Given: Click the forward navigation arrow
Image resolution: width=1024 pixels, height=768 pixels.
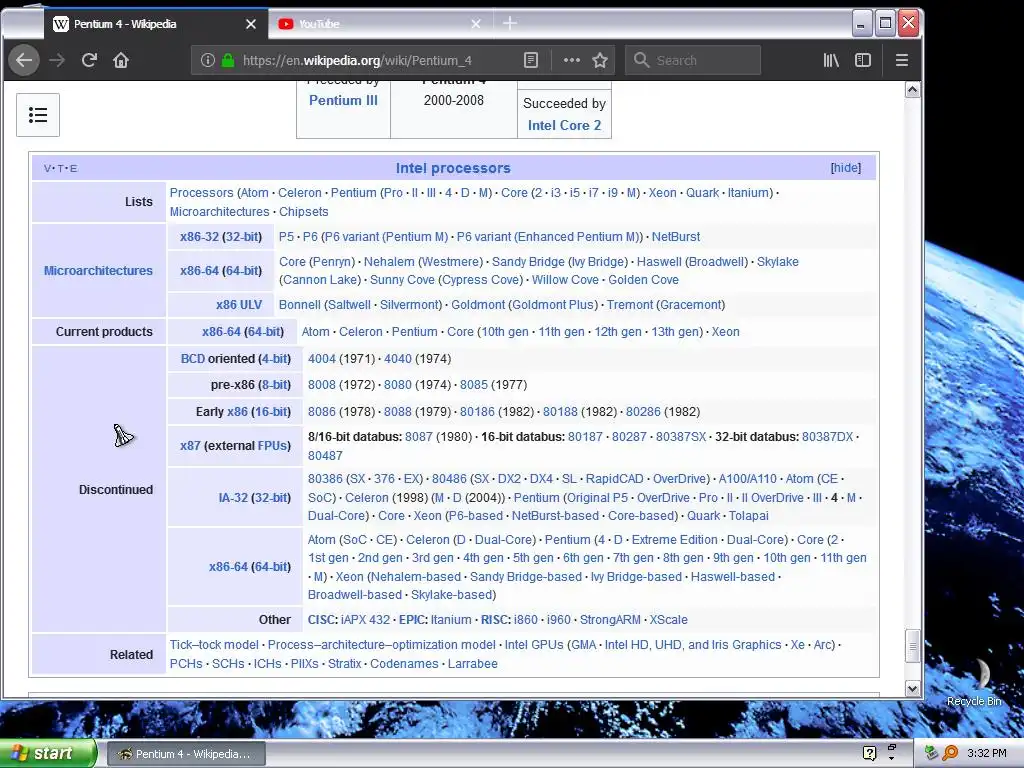Looking at the screenshot, I should point(57,61).
